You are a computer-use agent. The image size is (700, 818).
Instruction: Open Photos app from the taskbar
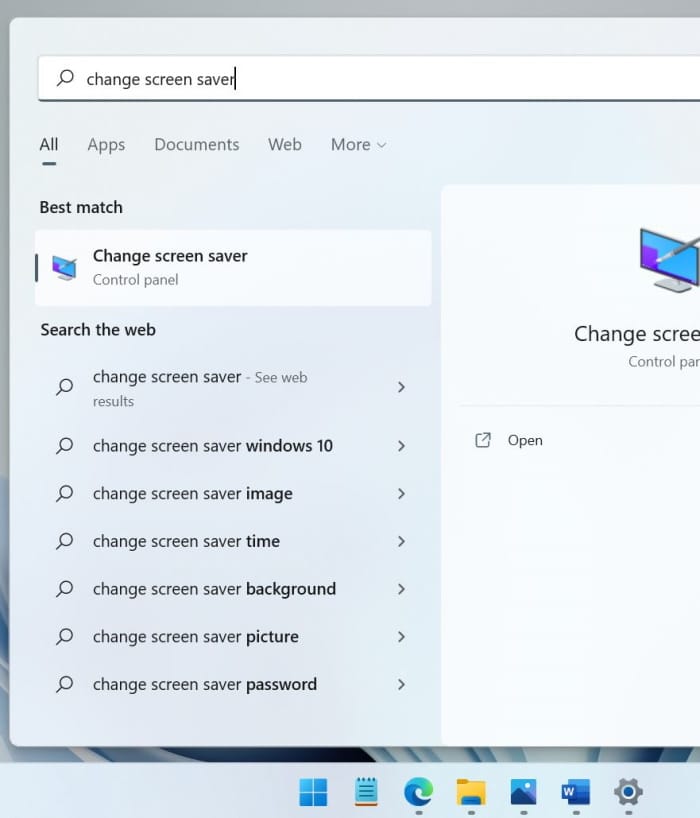coord(524,792)
